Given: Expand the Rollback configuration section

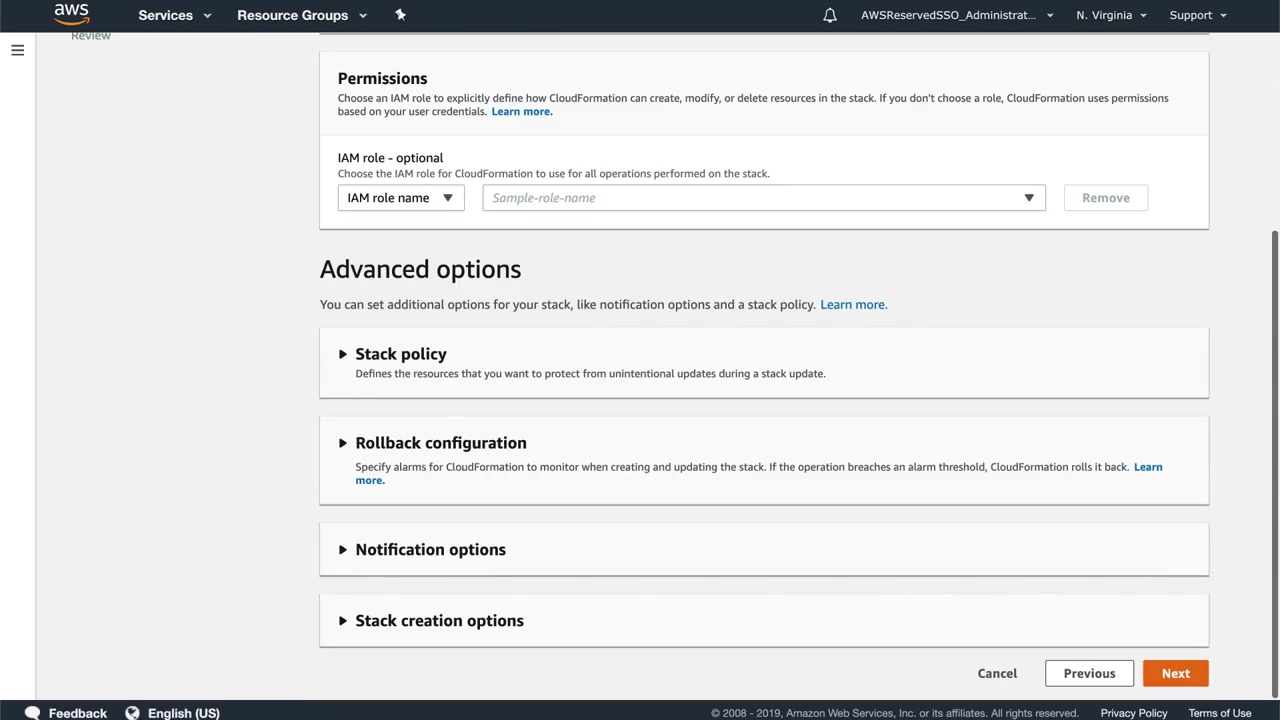Looking at the screenshot, I should [x=440, y=443].
